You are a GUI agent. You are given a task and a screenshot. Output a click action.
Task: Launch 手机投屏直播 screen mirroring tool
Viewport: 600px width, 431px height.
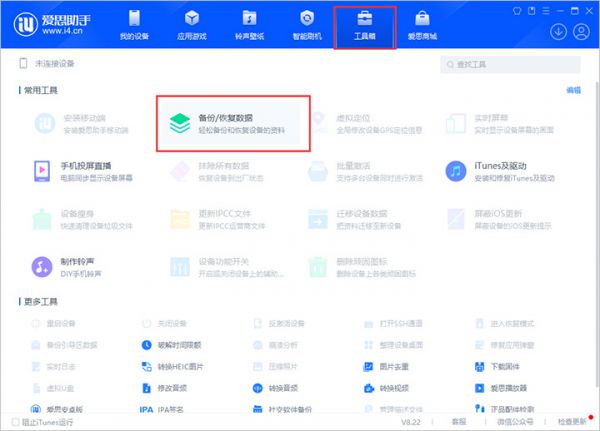[x=42, y=171]
